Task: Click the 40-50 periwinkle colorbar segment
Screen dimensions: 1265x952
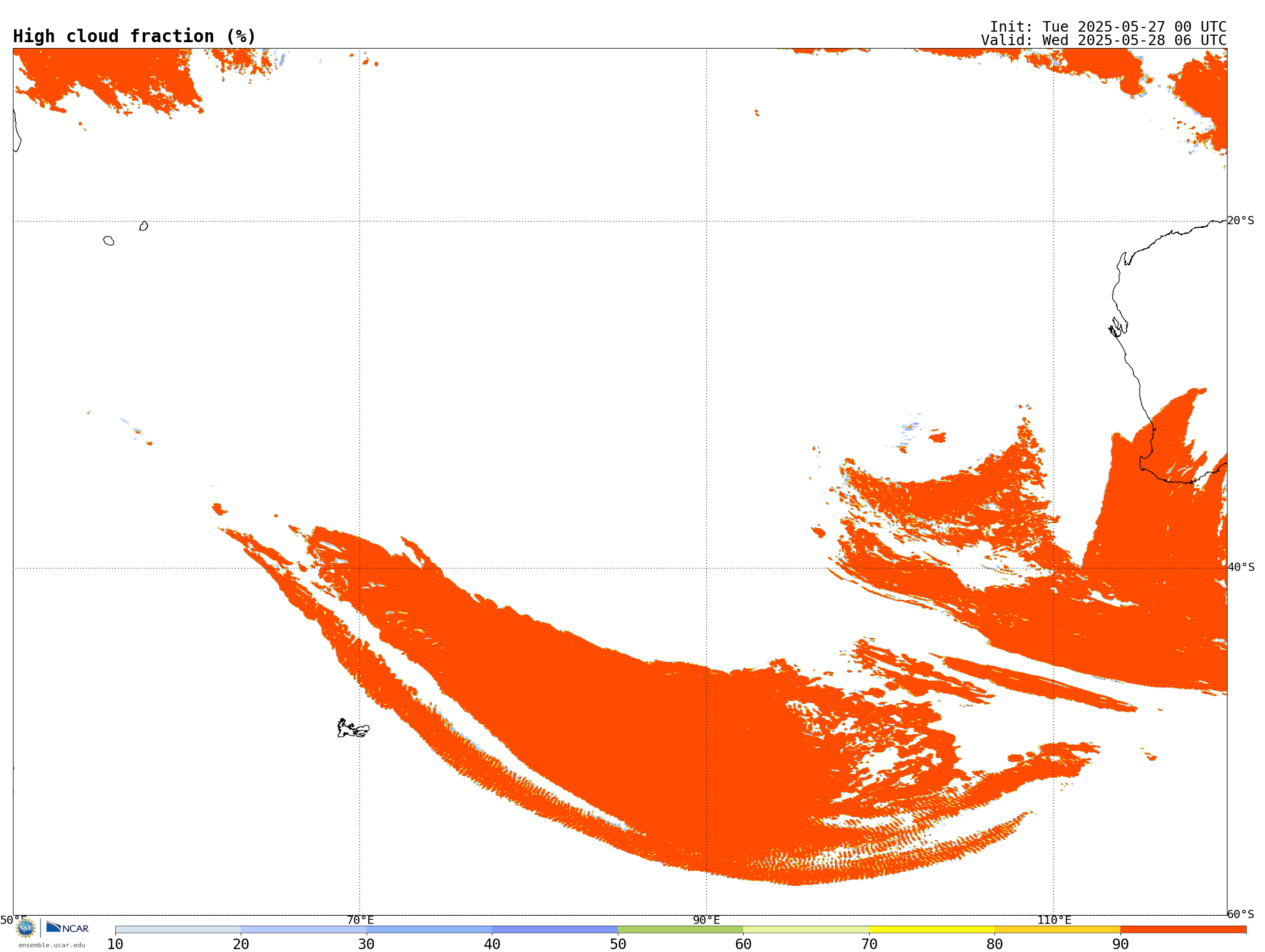Action: click(555, 930)
